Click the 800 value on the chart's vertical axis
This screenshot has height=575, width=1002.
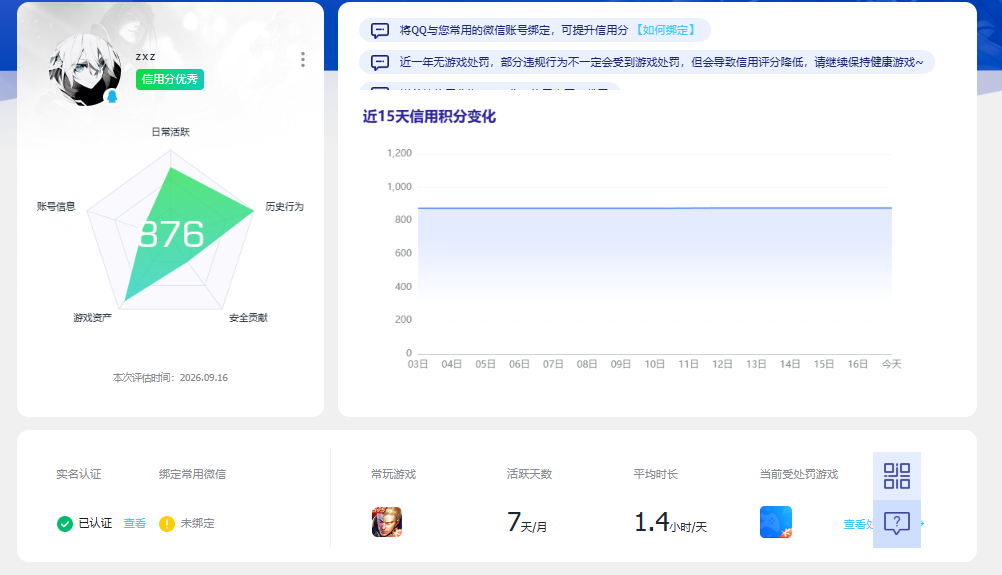coord(403,220)
